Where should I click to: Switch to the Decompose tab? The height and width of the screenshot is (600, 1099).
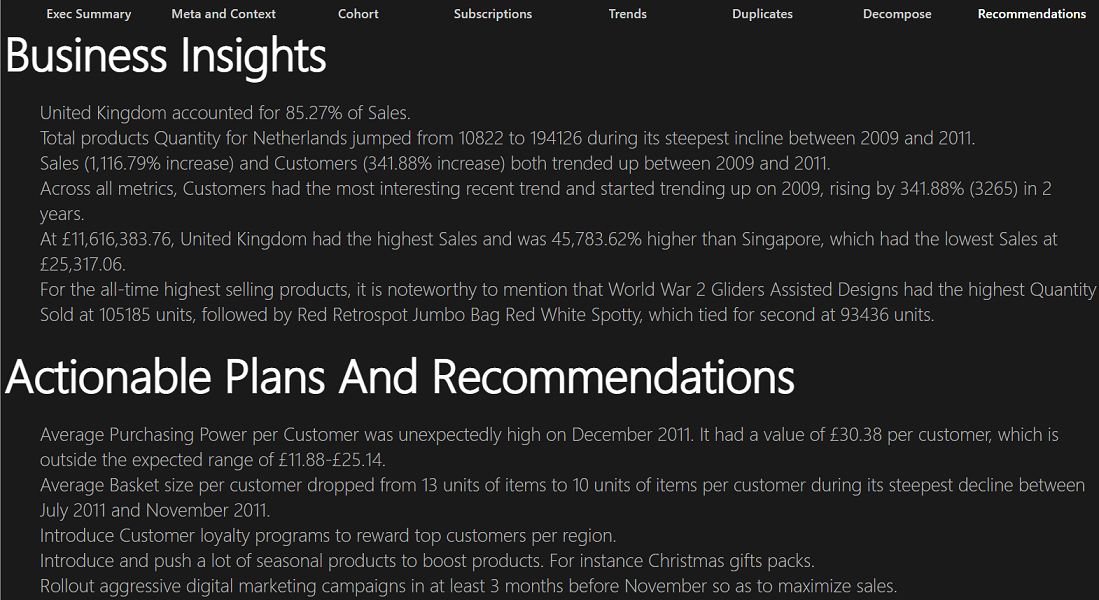pos(897,14)
